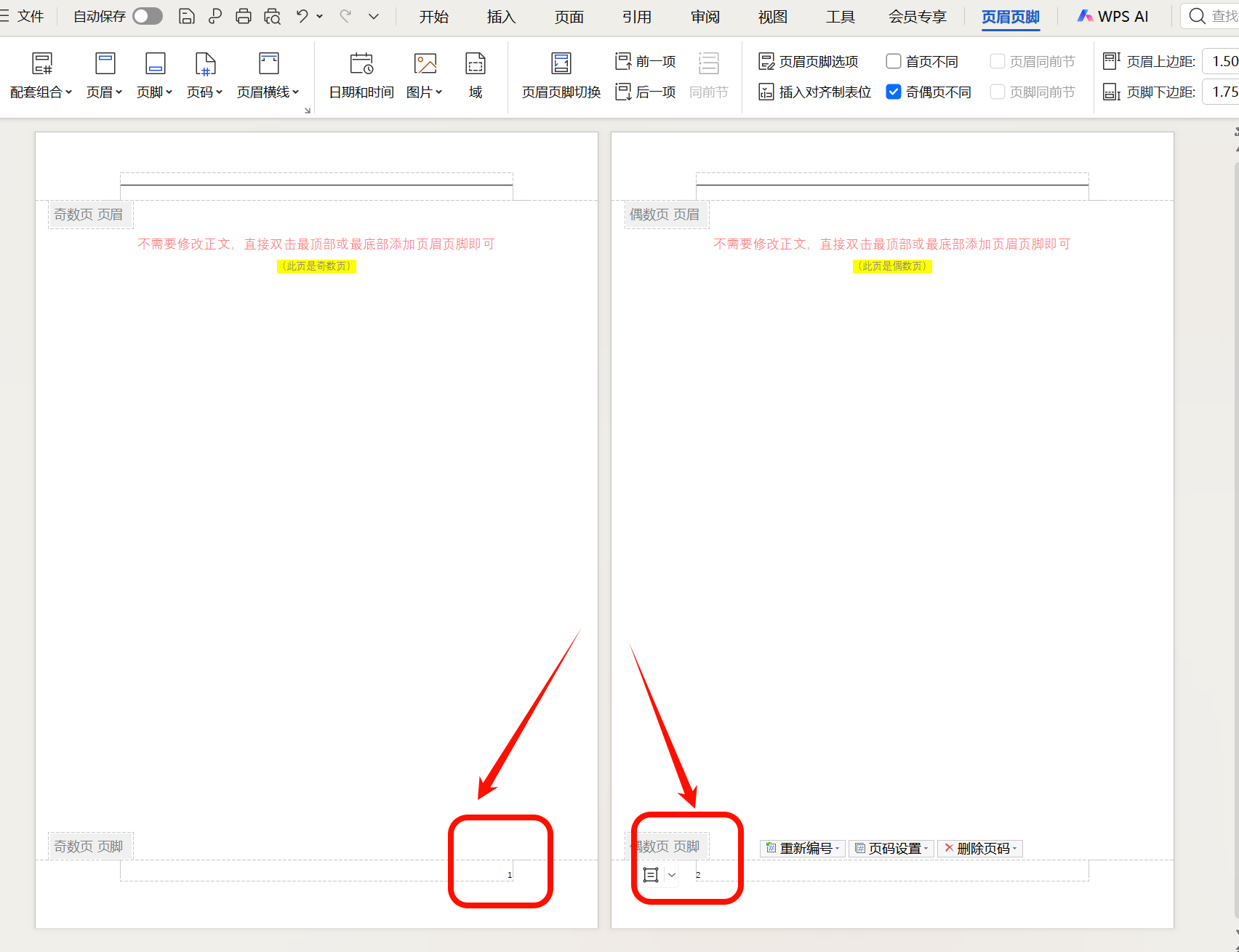This screenshot has height=952, width=1239.
Task: Click 插入对齐制表位
Action: [815, 92]
